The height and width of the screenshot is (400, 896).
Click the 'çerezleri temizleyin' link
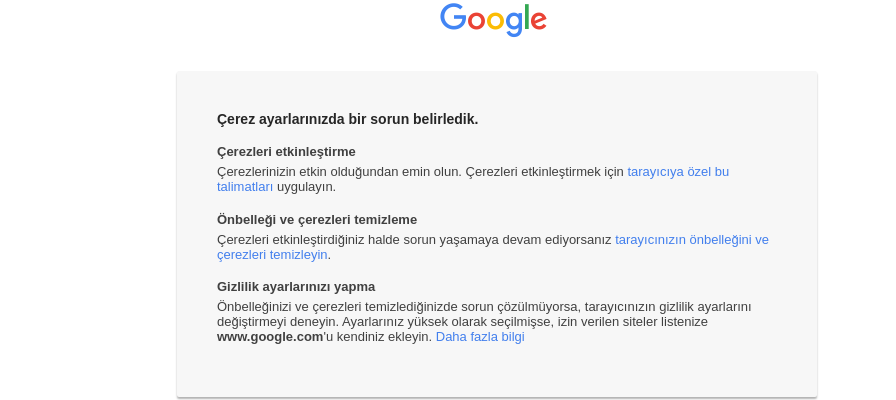coord(272,255)
